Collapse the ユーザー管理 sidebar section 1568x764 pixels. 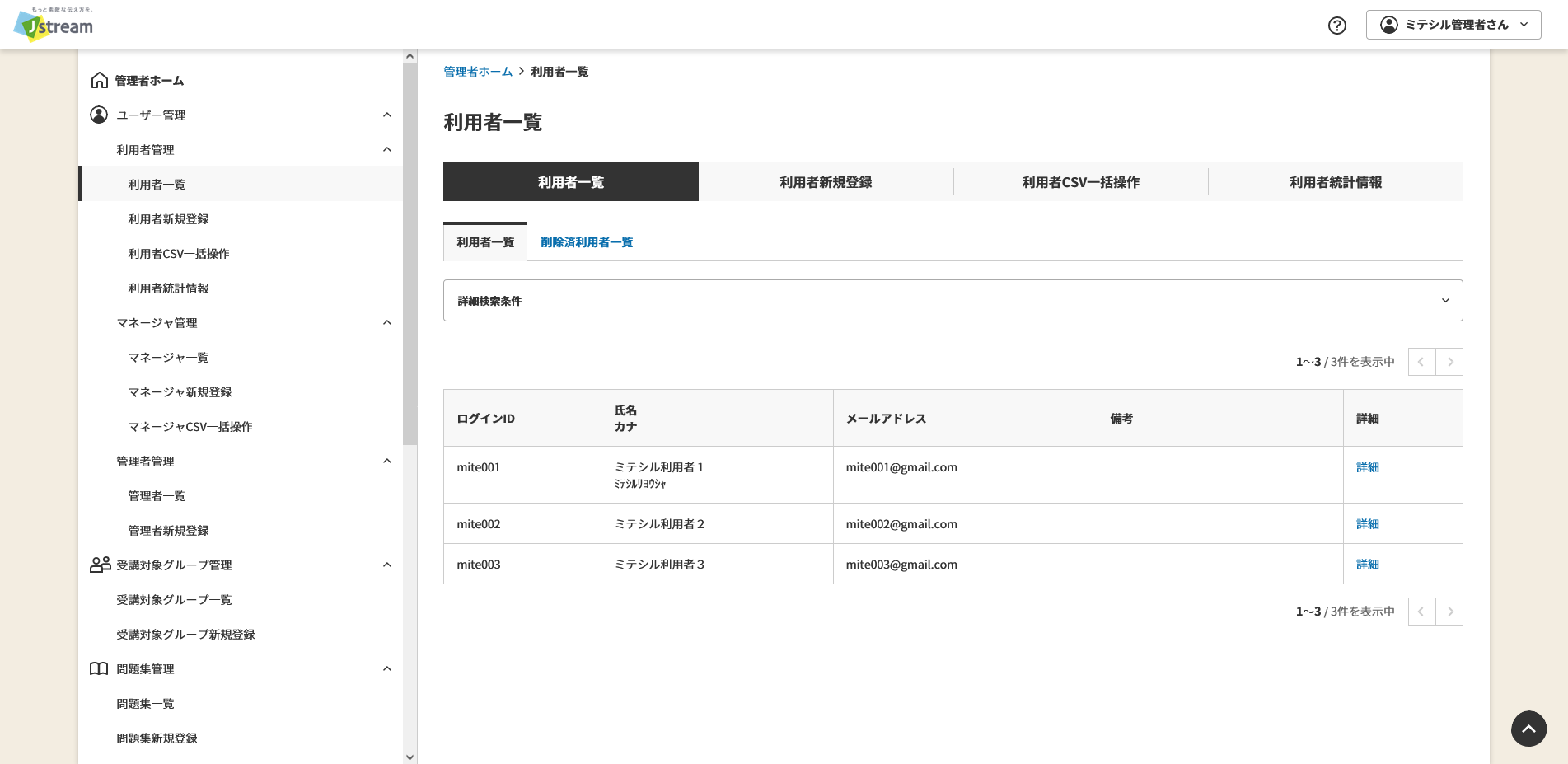click(x=387, y=115)
